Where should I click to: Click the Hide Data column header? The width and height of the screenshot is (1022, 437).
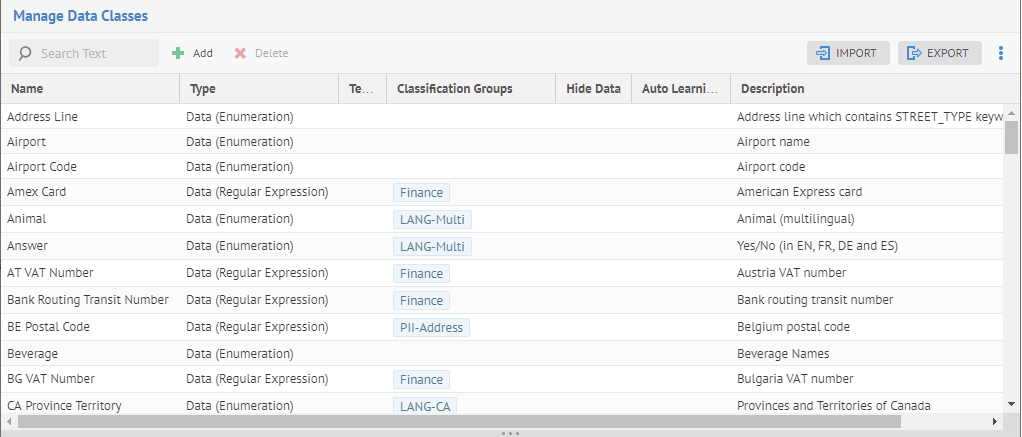(593, 89)
